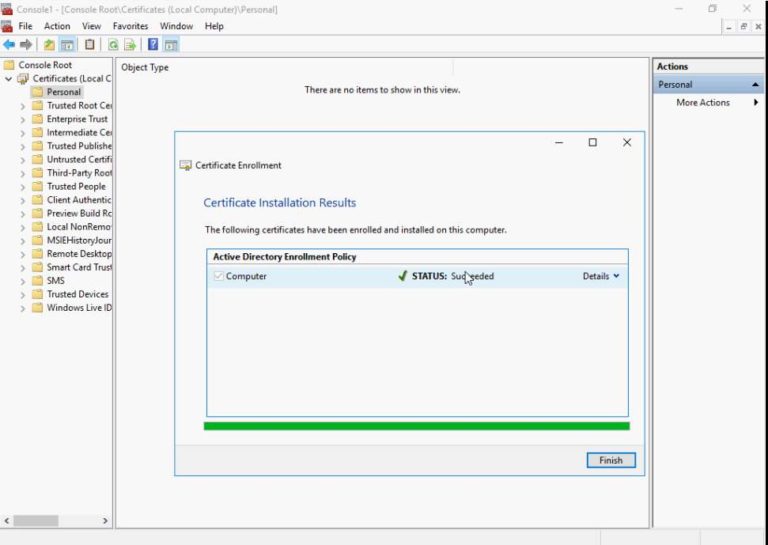Select Third-Party Root tree item

79,173
